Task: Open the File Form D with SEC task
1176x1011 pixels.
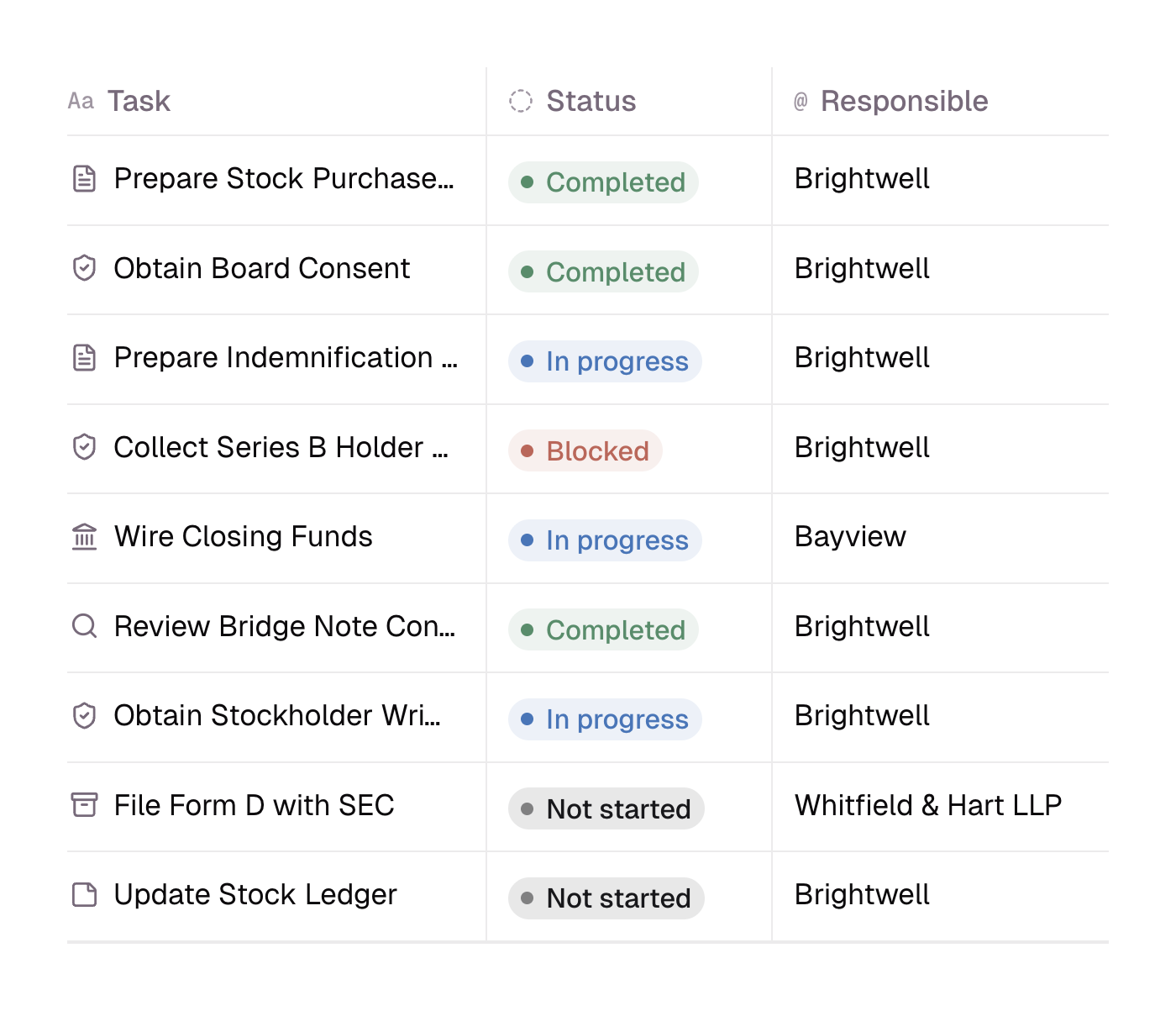Action: (x=255, y=806)
